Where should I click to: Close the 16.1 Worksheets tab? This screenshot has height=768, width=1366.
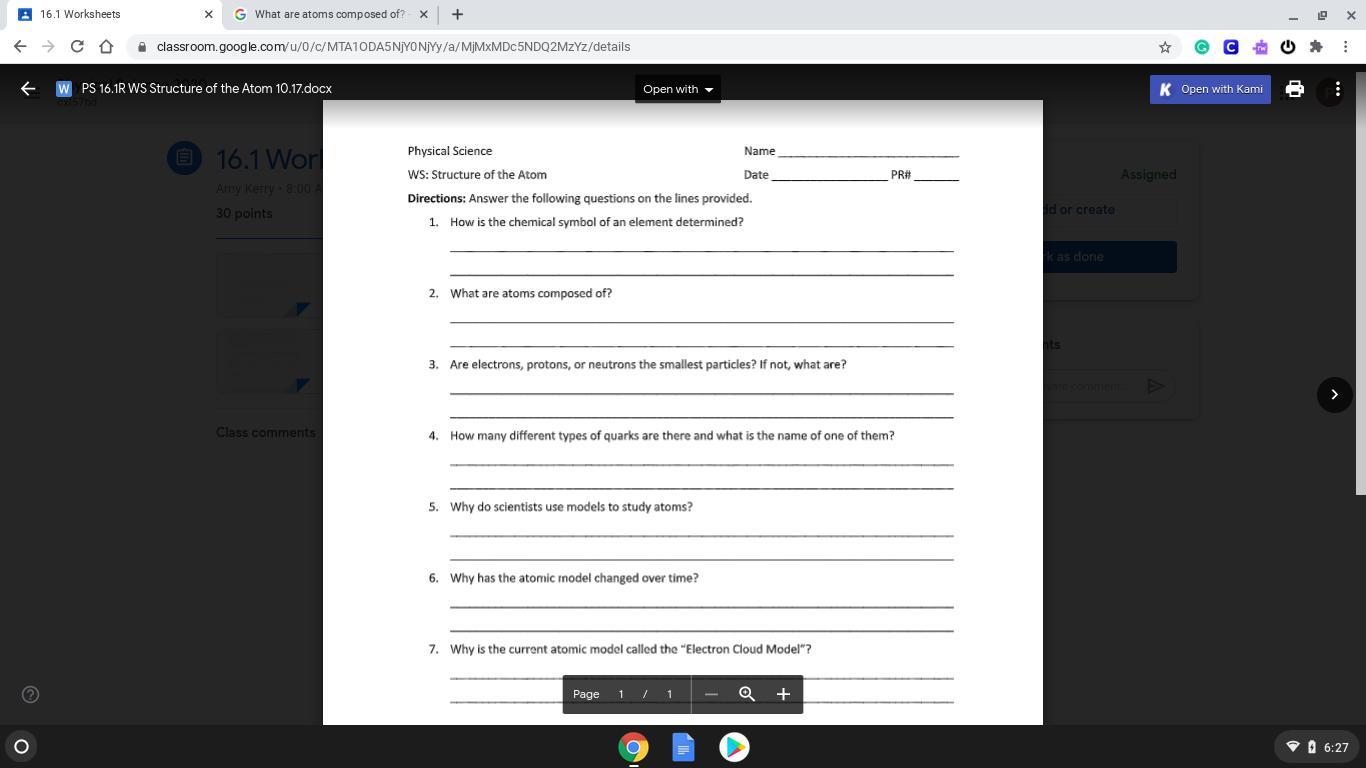pyautogui.click(x=208, y=14)
